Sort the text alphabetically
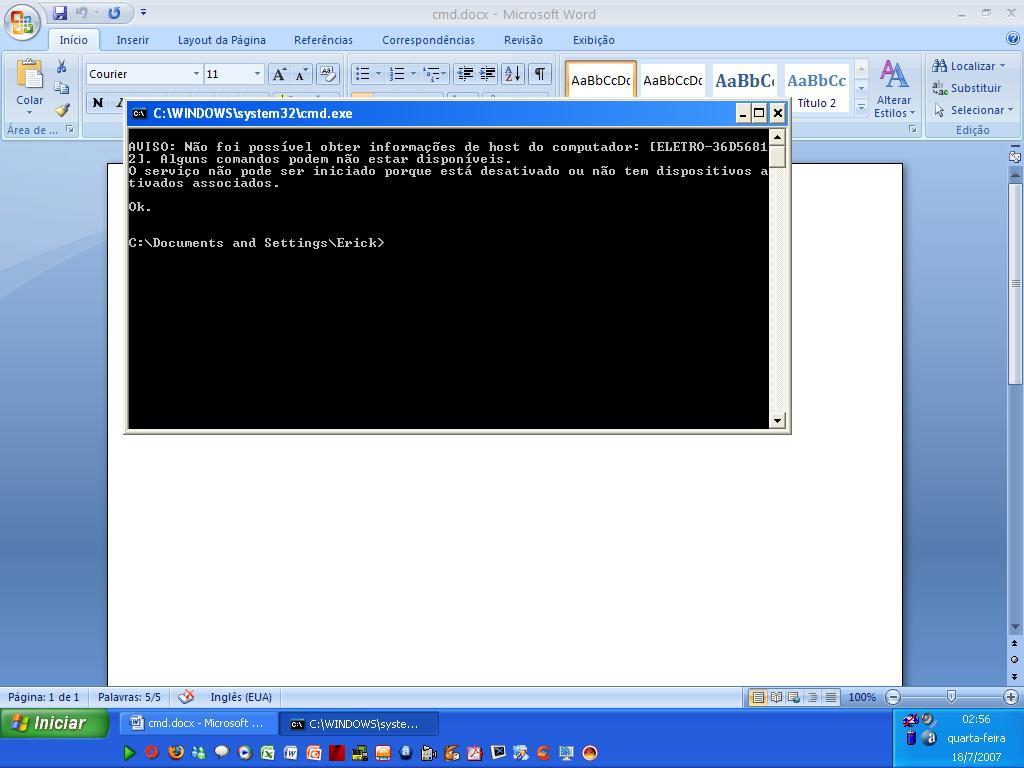Image resolution: width=1024 pixels, height=768 pixels. pyautogui.click(x=513, y=74)
